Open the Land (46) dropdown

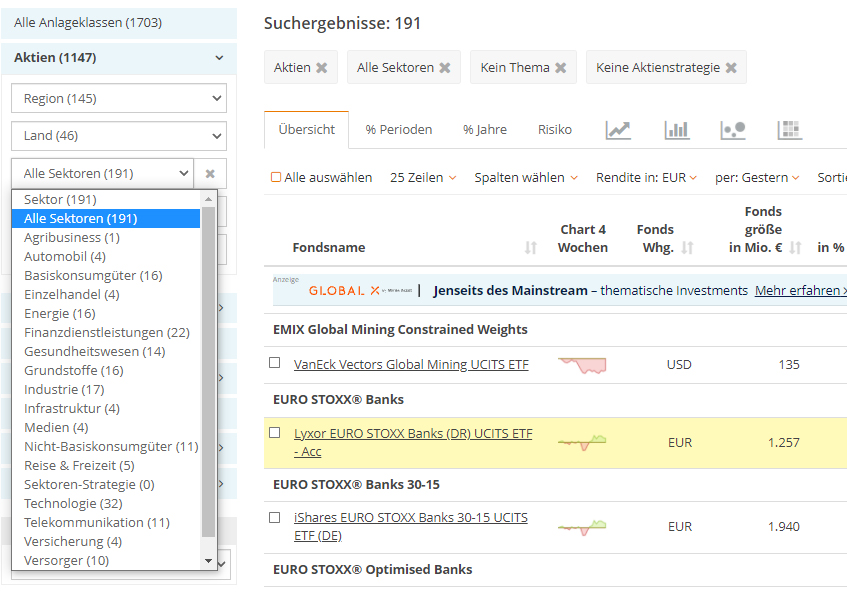coord(119,136)
